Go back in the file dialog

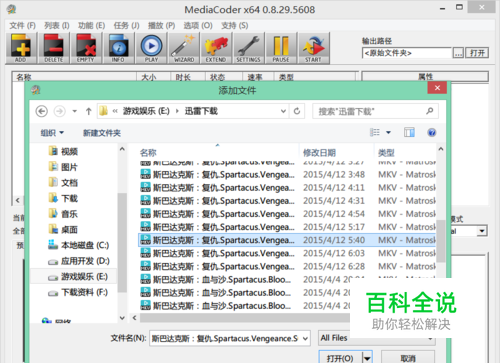(41, 111)
